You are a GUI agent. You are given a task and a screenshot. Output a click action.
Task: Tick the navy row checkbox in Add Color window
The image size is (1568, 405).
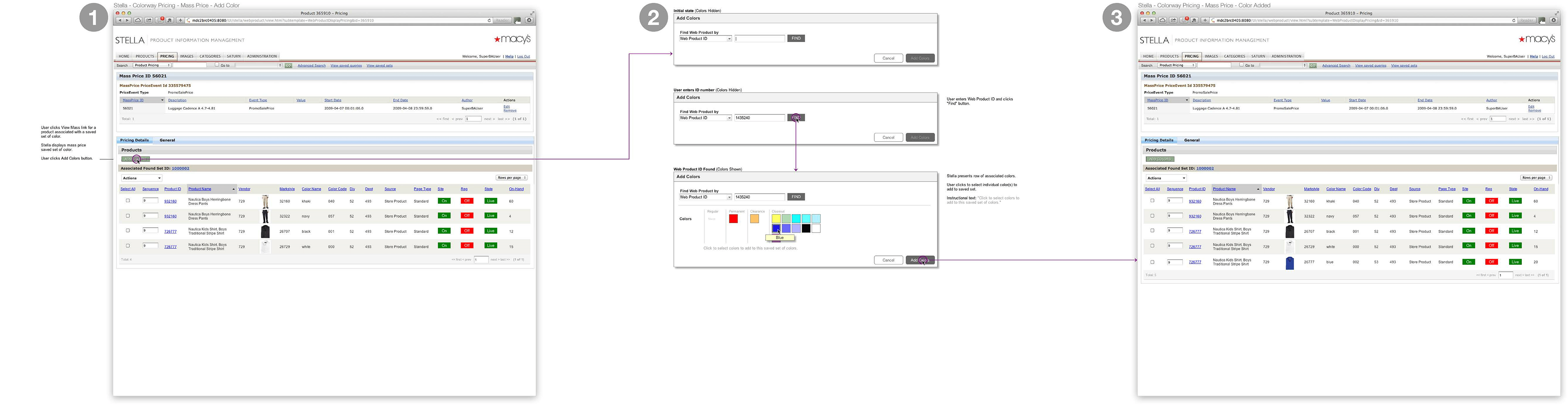pos(128,216)
